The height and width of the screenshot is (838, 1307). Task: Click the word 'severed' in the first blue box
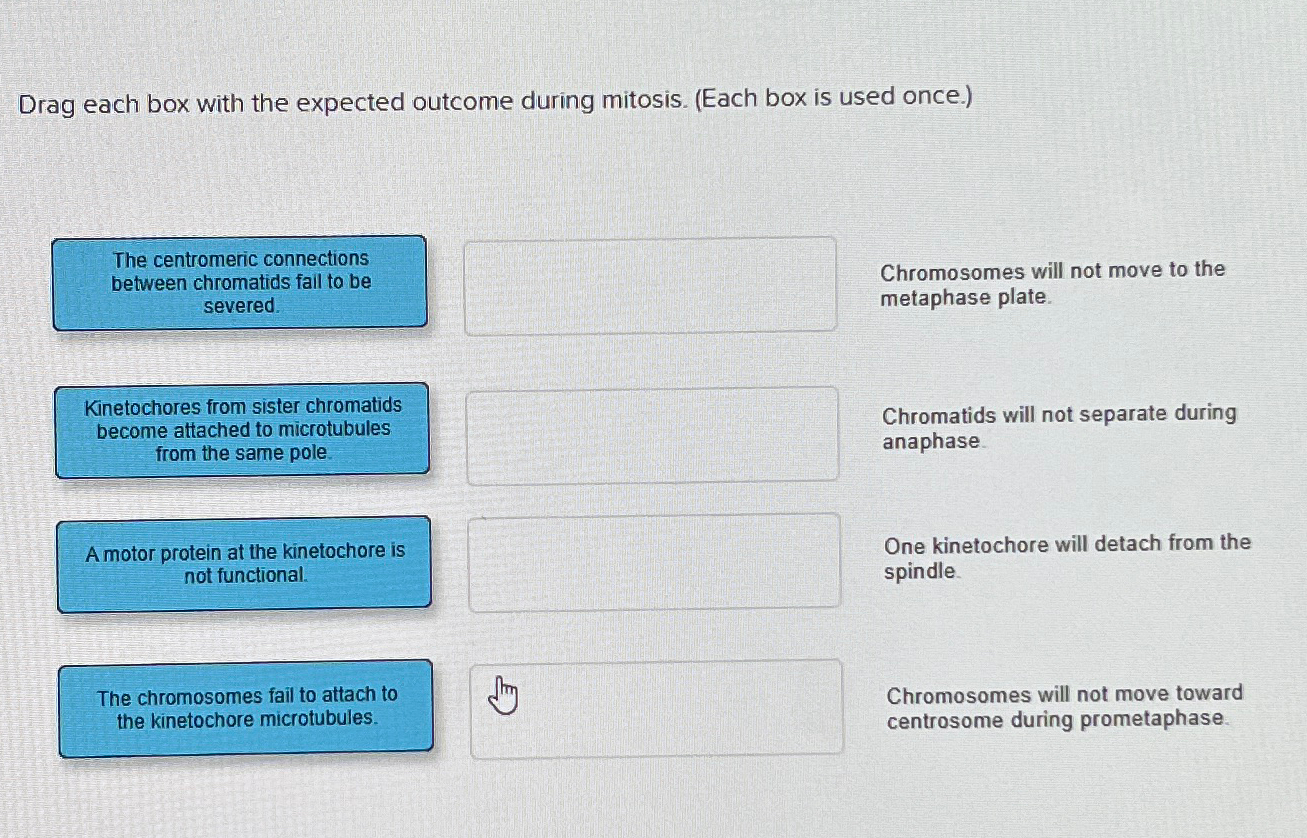tap(239, 305)
